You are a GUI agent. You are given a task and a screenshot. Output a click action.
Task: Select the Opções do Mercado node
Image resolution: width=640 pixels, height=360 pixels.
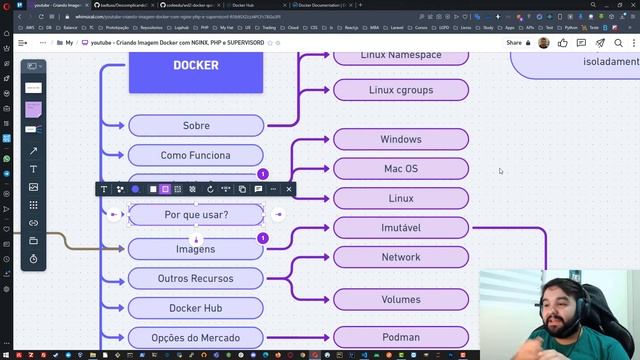(196, 338)
